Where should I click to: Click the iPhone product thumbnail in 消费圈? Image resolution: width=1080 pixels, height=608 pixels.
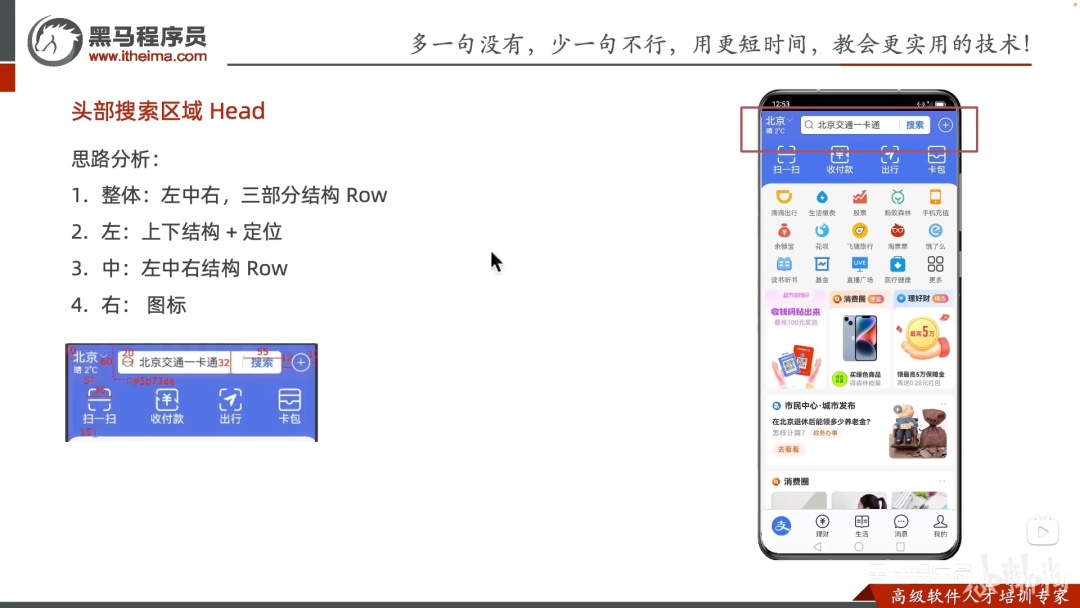click(860, 338)
